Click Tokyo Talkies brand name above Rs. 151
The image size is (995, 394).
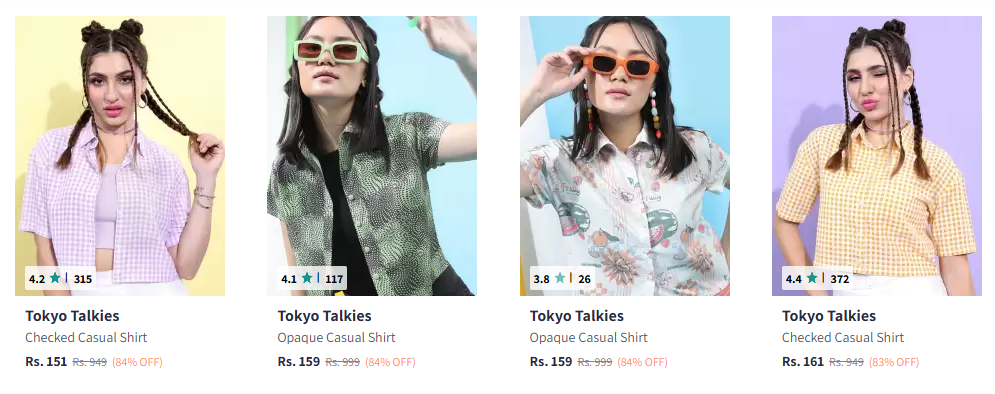pos(72,316)
